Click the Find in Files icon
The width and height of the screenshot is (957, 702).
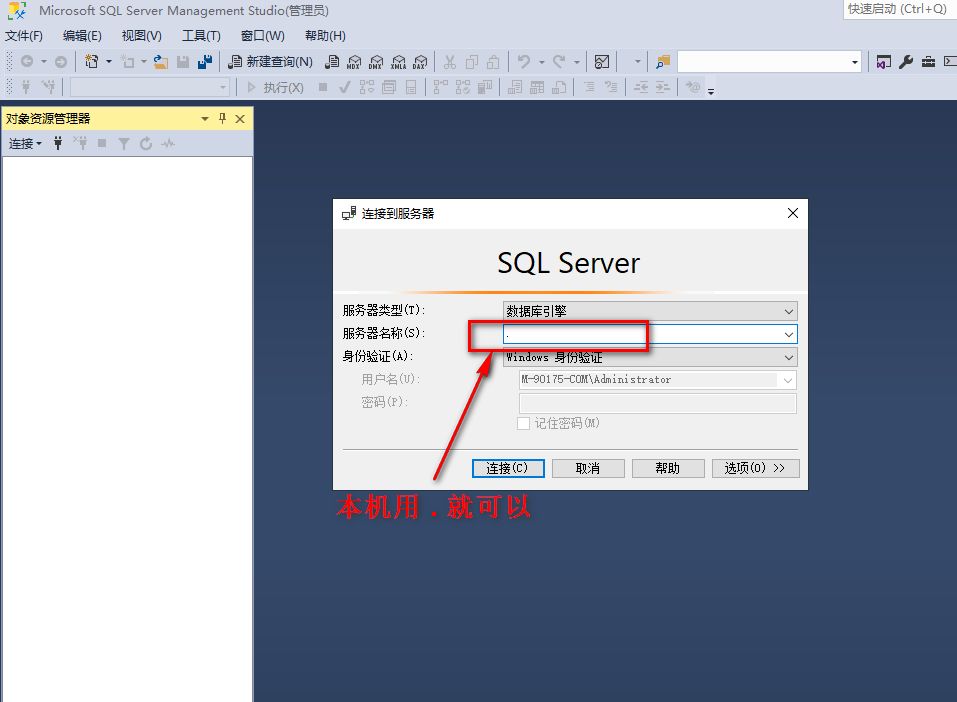663,62
